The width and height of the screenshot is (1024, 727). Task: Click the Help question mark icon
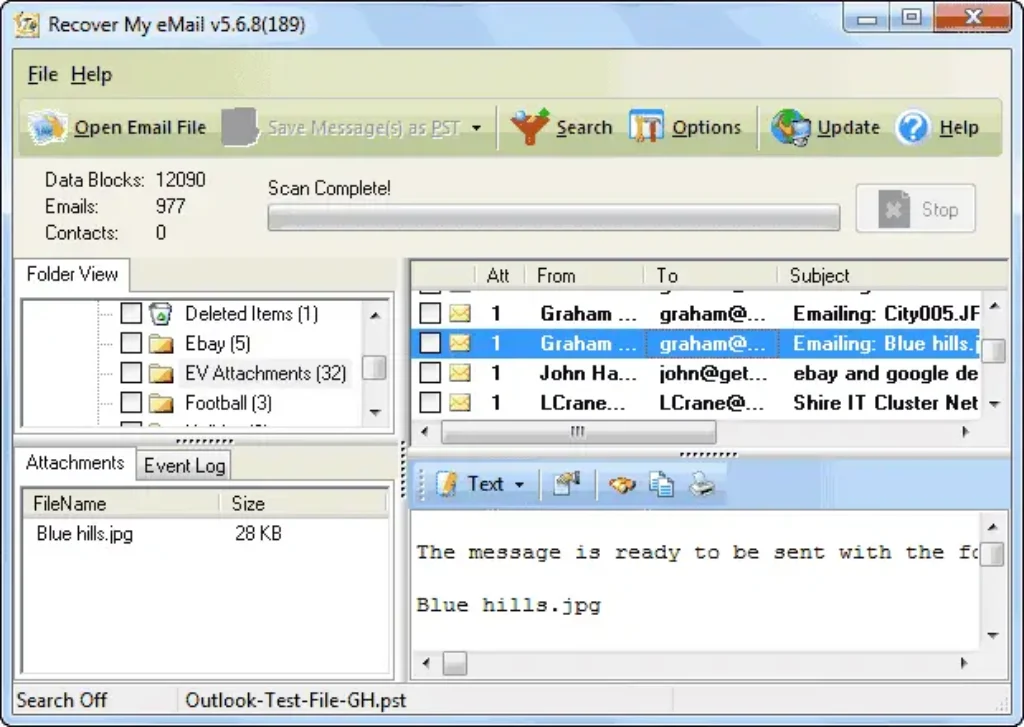[913, 127]
